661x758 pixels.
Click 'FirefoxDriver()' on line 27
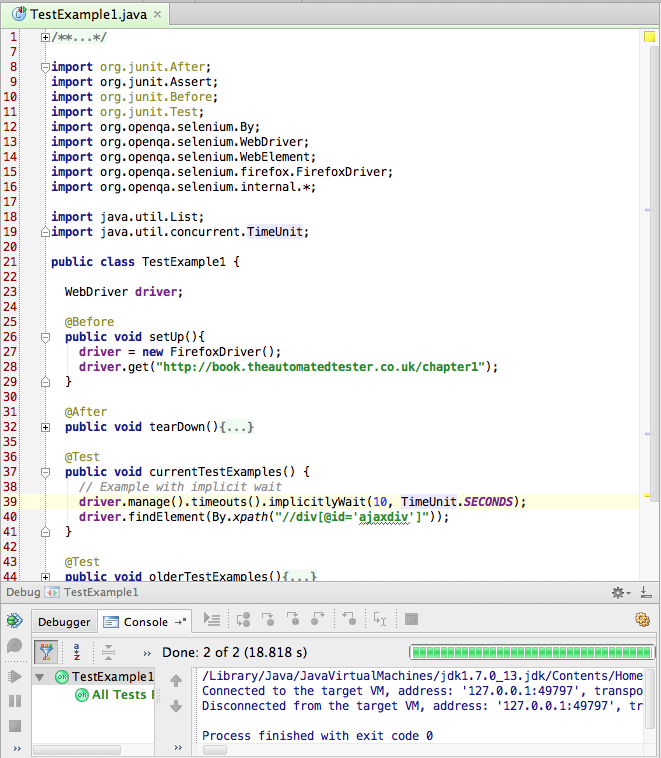[222, 352]
